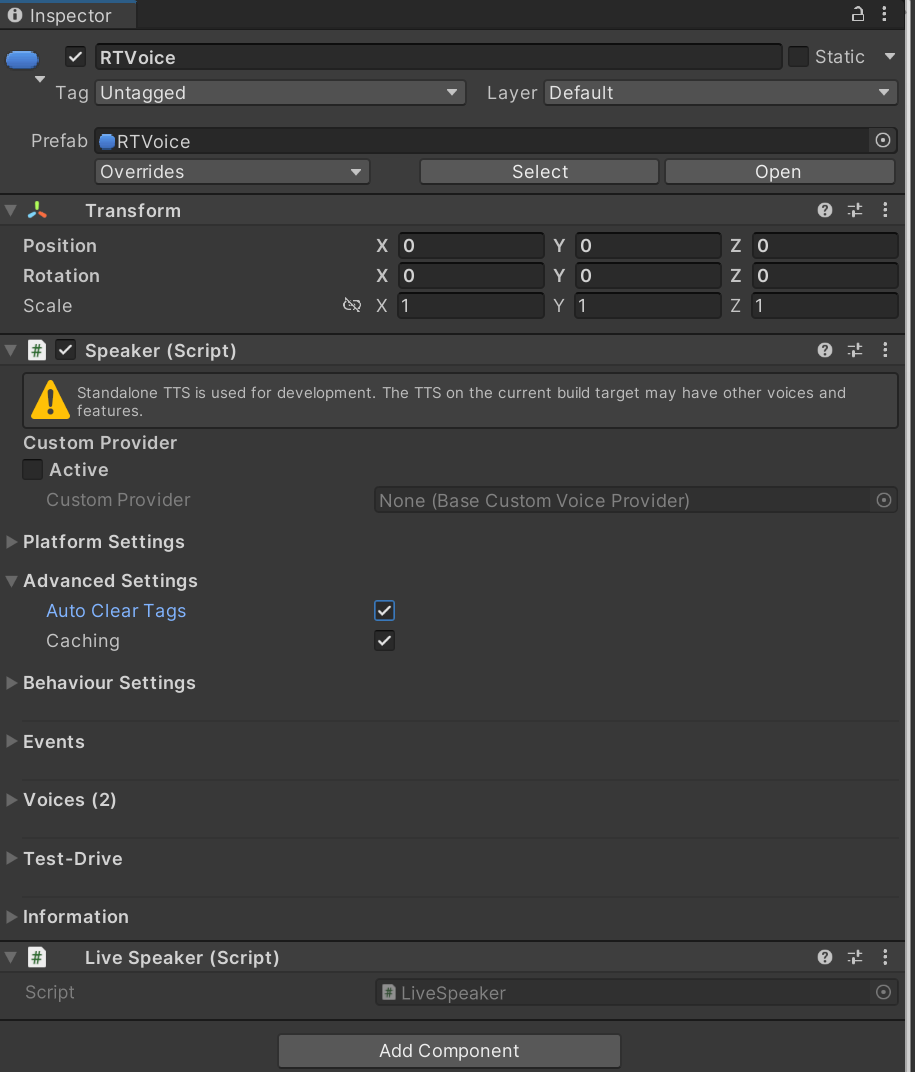The height and width of the screenshot is (1072, 915).
Task: Toggle the Scale constrain proportions link icon
Action: (352, 305)
